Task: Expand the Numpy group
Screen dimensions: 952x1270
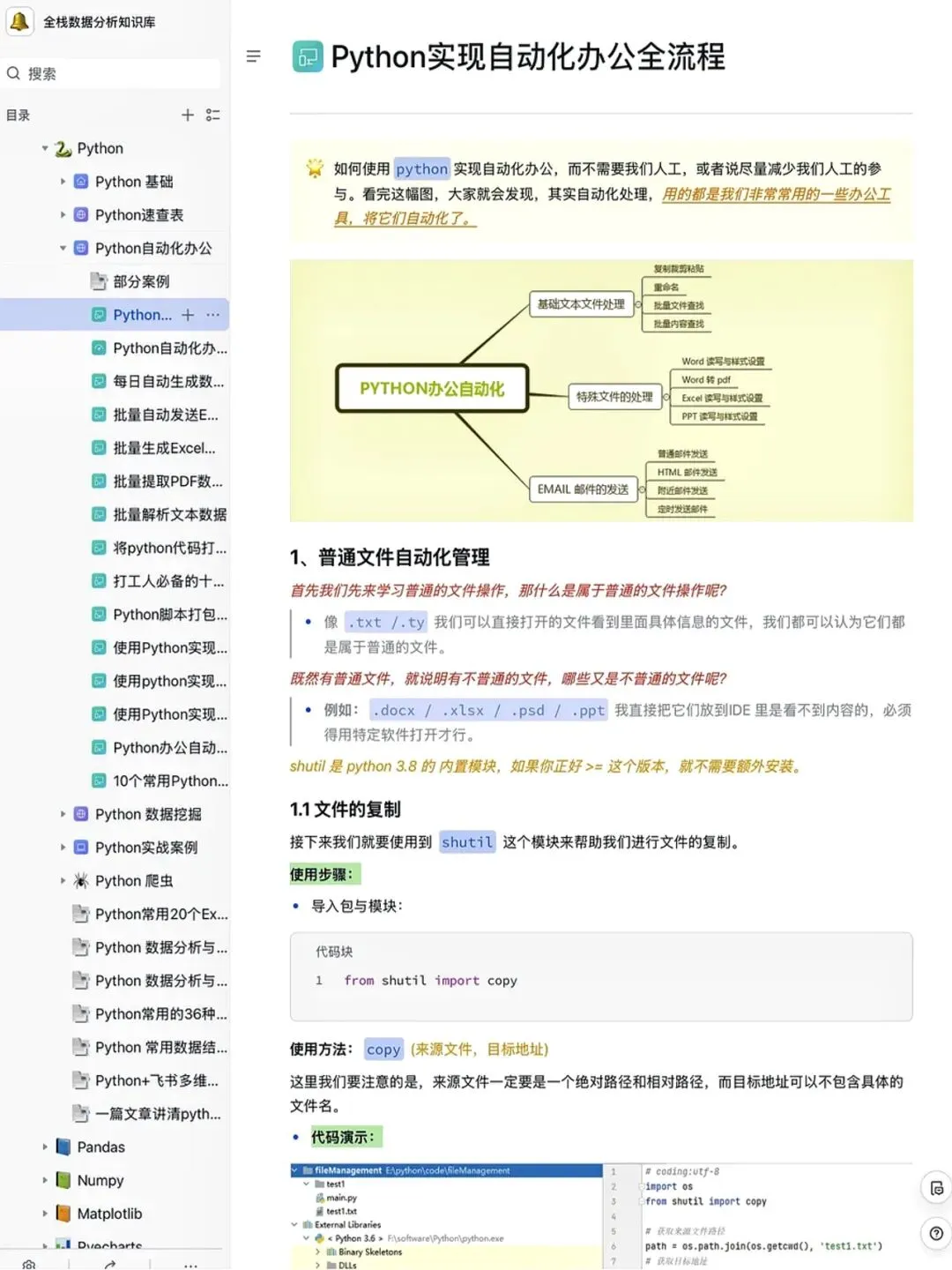Action: [45, 1180]
